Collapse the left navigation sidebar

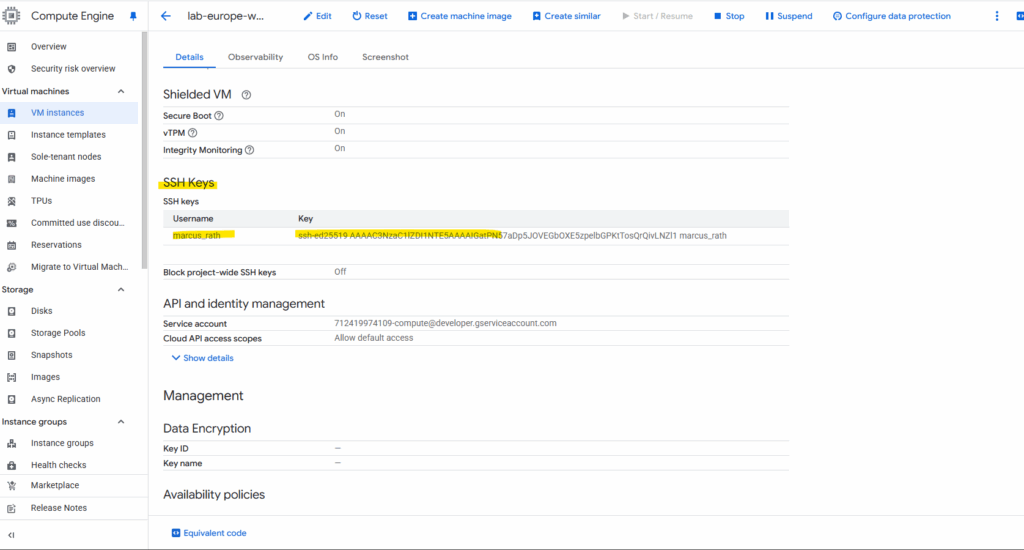tap(11, 535)
